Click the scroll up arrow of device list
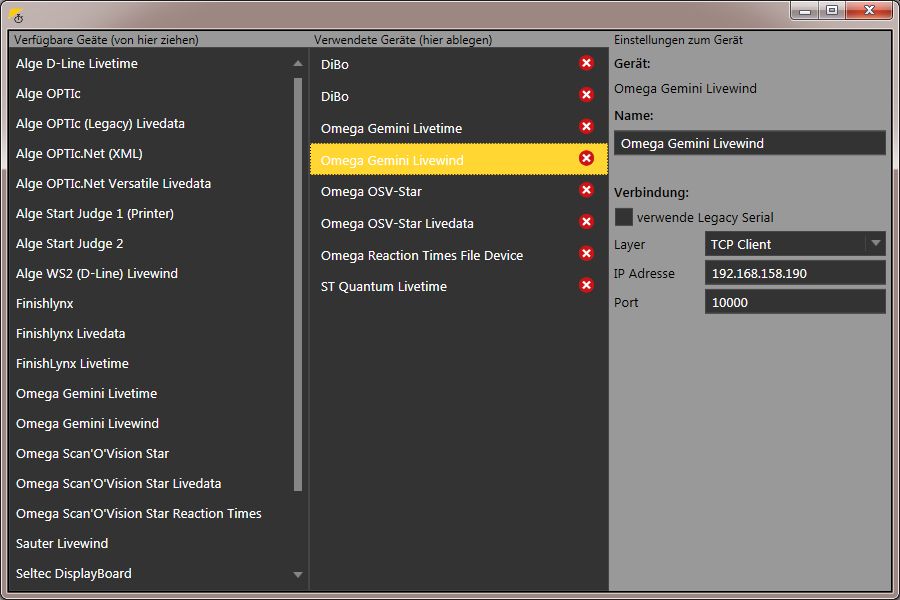Viewport: 900px width, 600px height. coord(297,64)
